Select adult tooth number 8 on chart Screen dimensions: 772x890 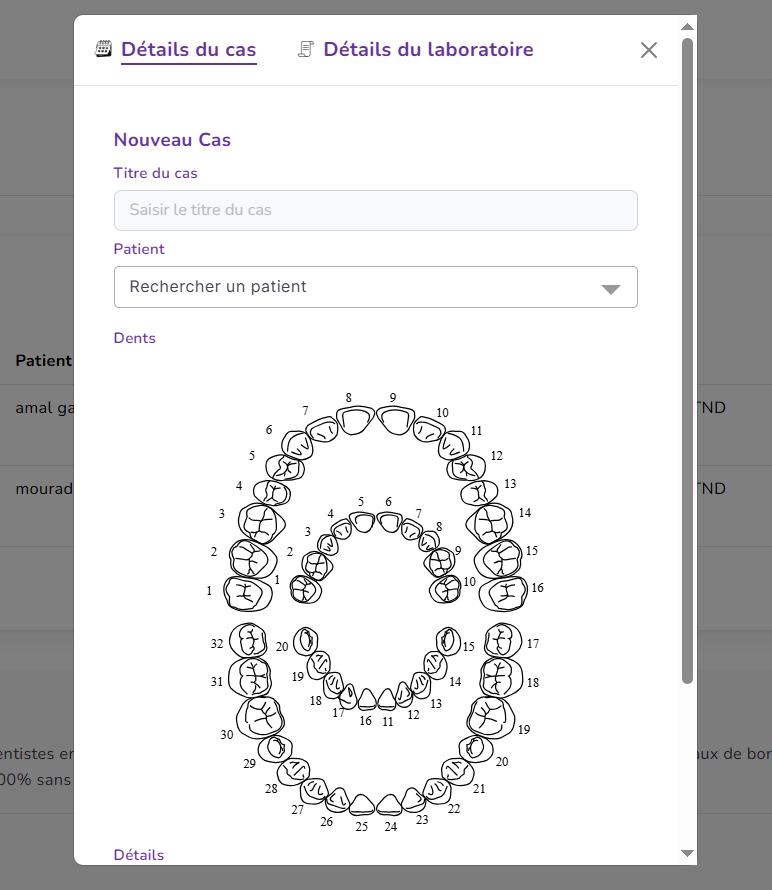click(x=355, y=420)
